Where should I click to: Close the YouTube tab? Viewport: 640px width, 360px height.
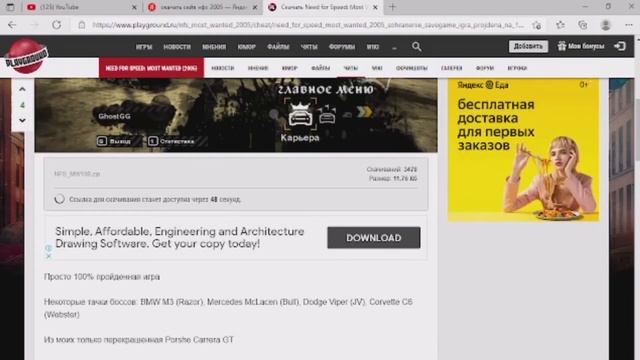(134, 7)
